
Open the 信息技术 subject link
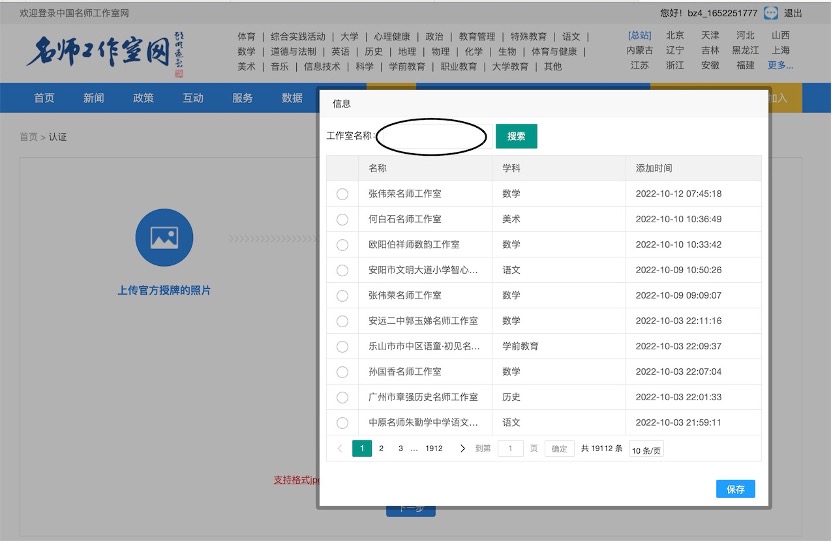coord(322,66)
